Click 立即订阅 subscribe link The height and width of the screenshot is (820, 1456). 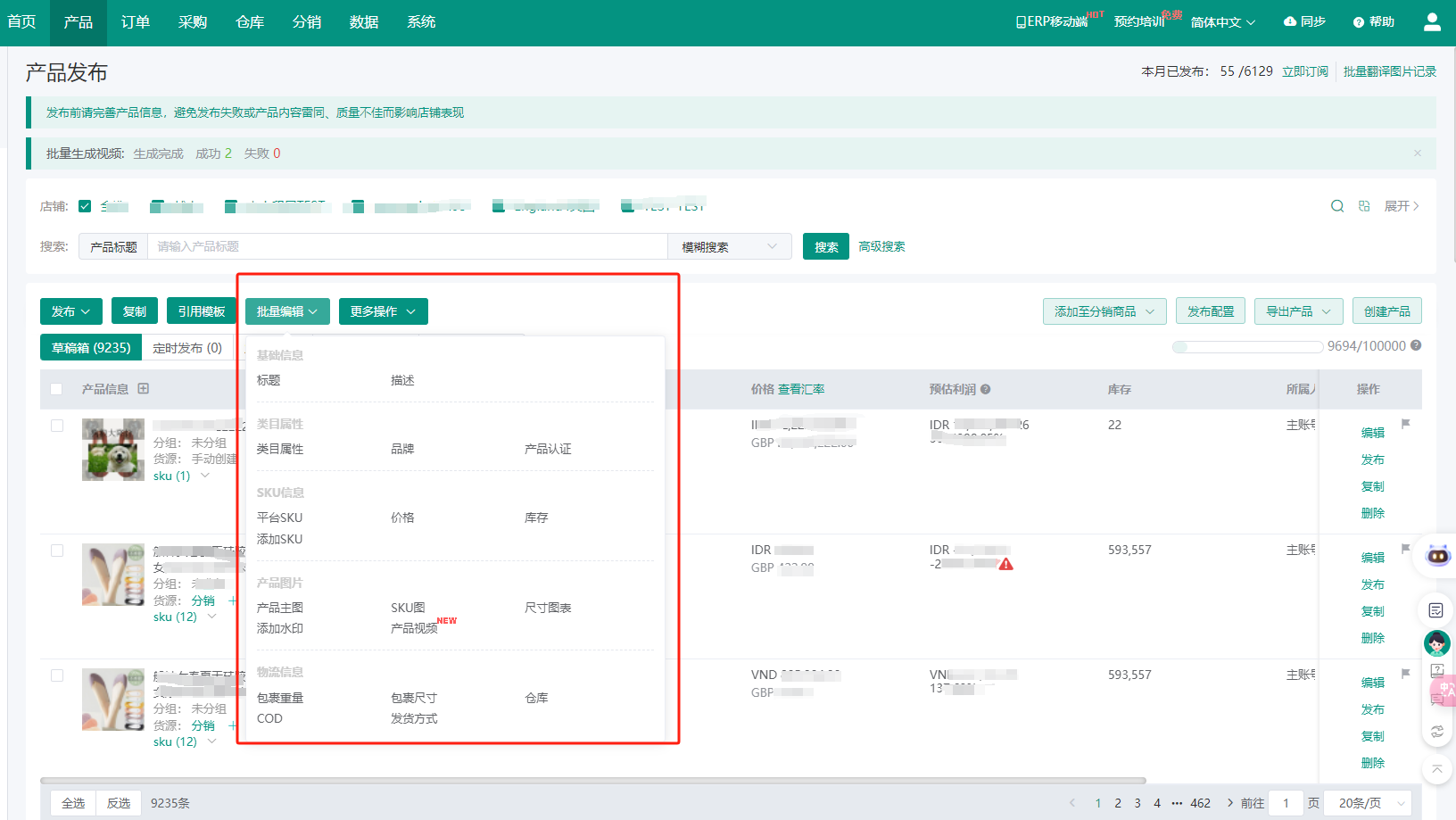[x=1305, y=71]
